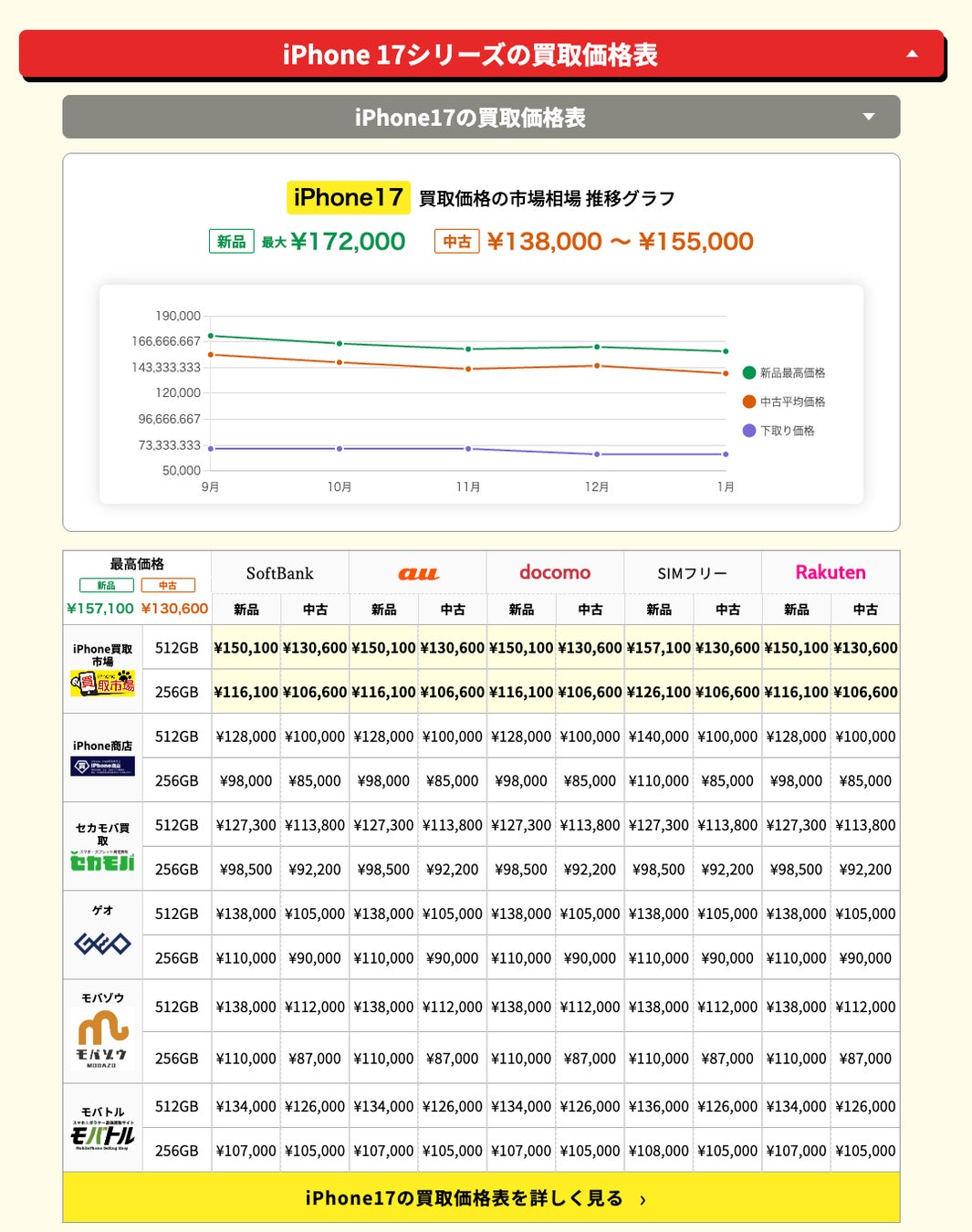Toggle 新品最高価格 legend green dot

click(749, 372)
